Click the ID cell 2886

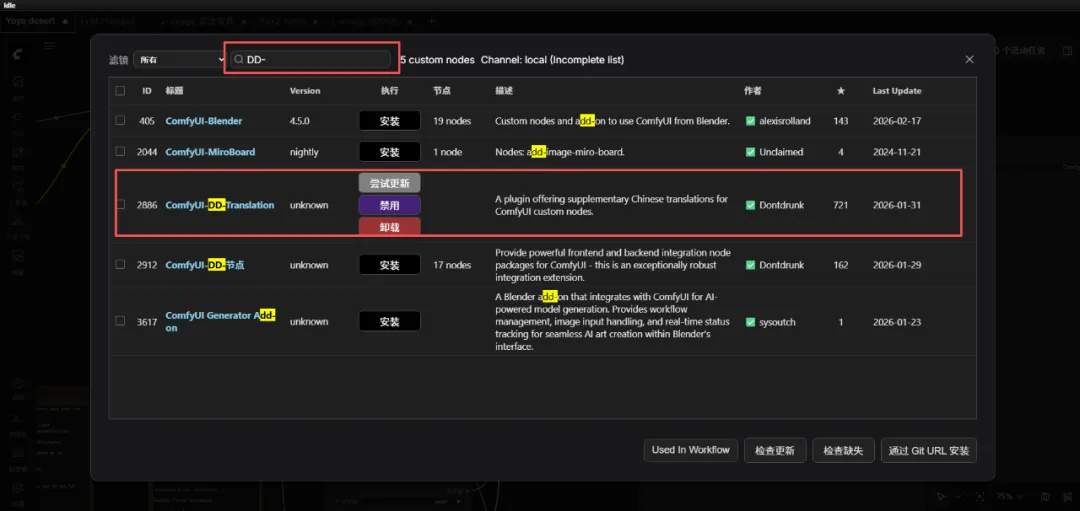coord(147,205)
